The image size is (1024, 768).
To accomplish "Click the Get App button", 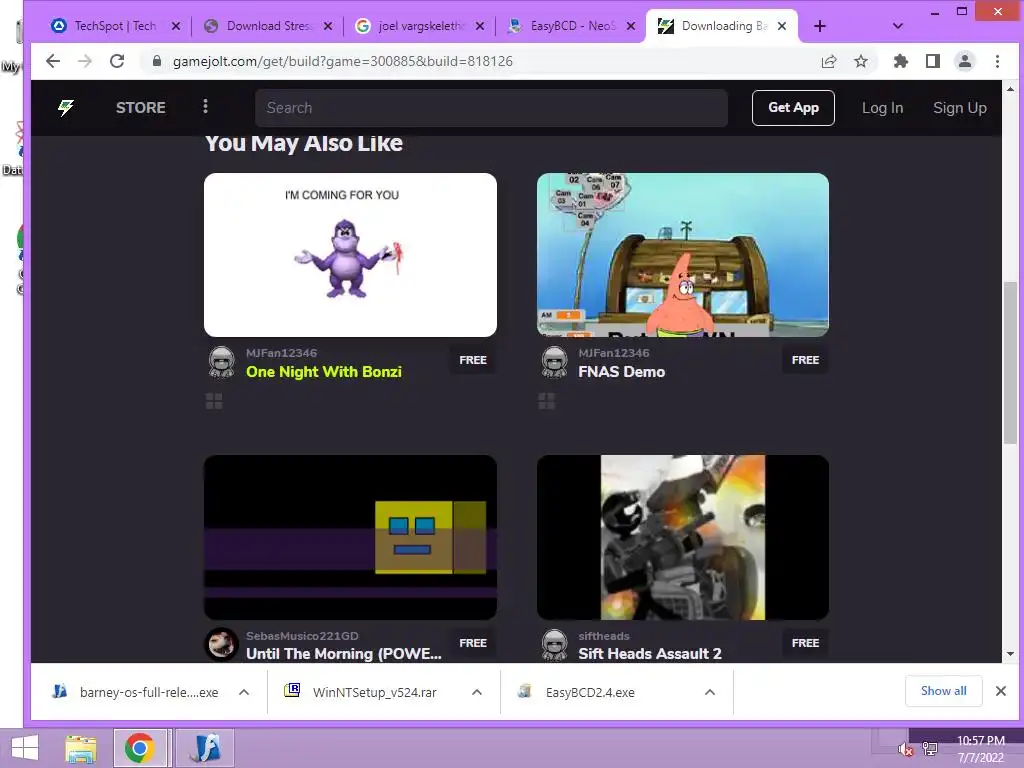I will [x=793, y=108].
